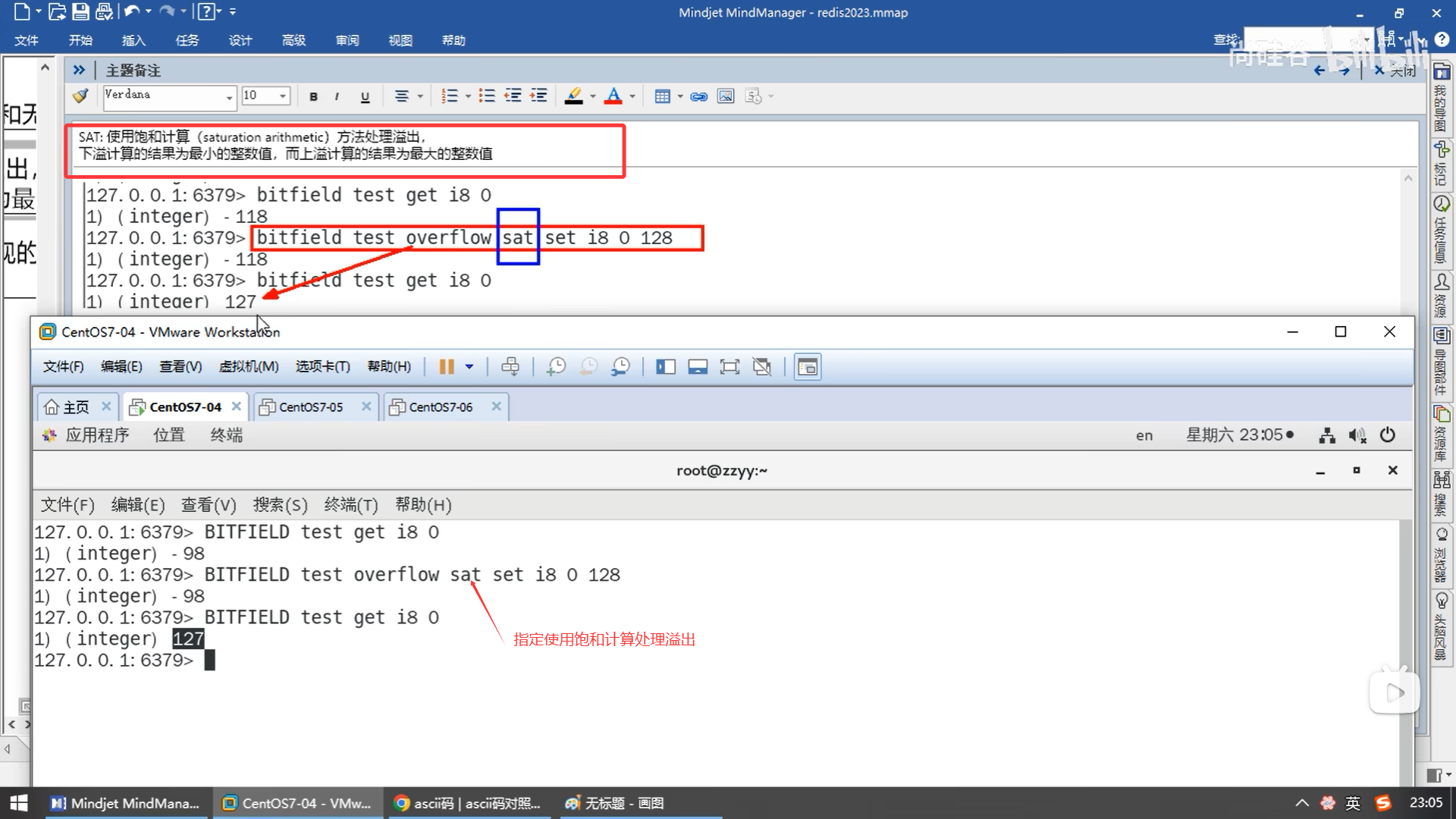The width and height of the screenshot is (1456, 819).
Task: Click the numbered list icon
Action: [x=450, y=96]
